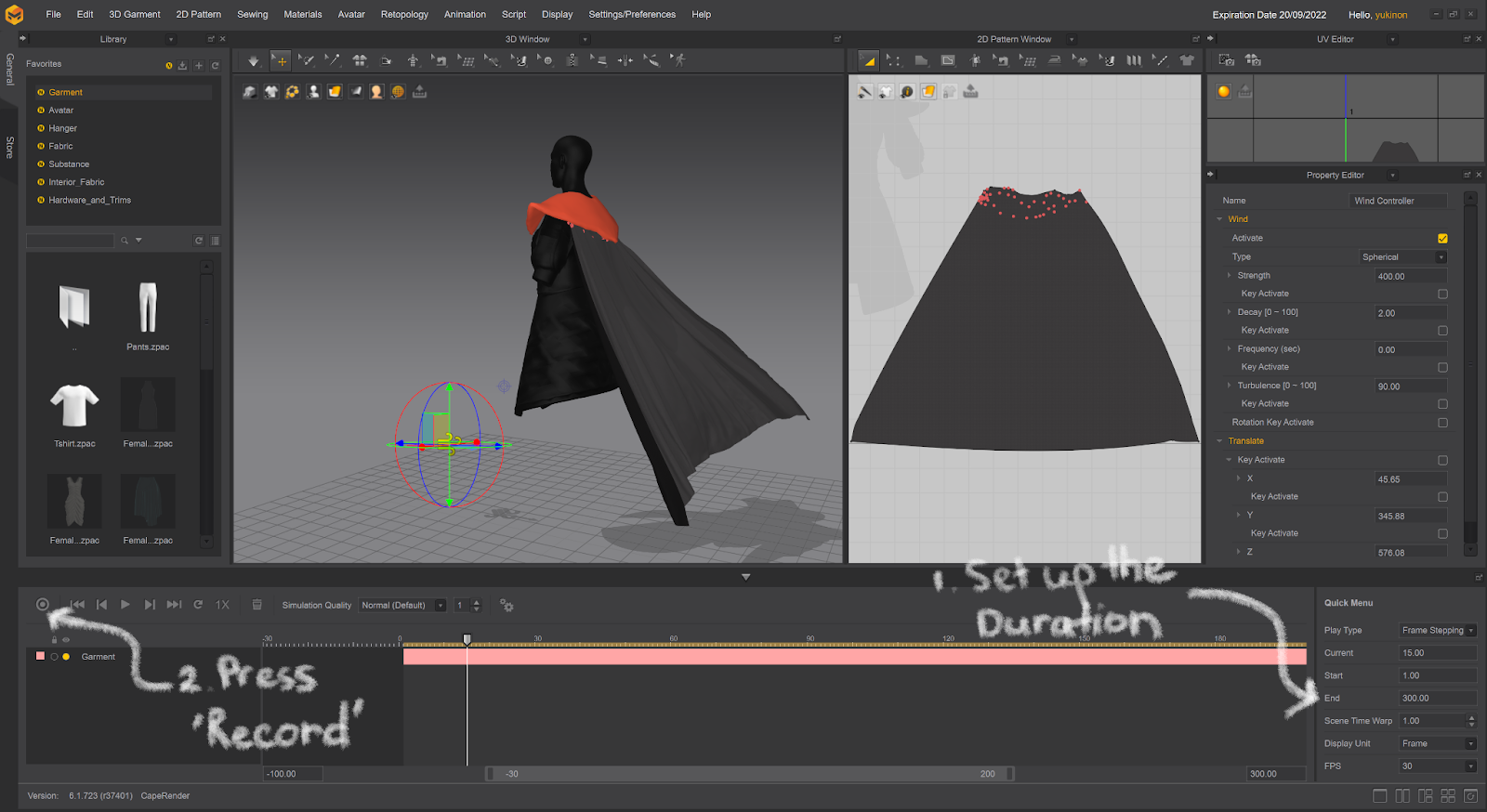Viewport: 1487px width, 812px height.
Task: Uncheck the Wind Activate checkbox
Action: pyautogui.click(x=1442, y=239)
